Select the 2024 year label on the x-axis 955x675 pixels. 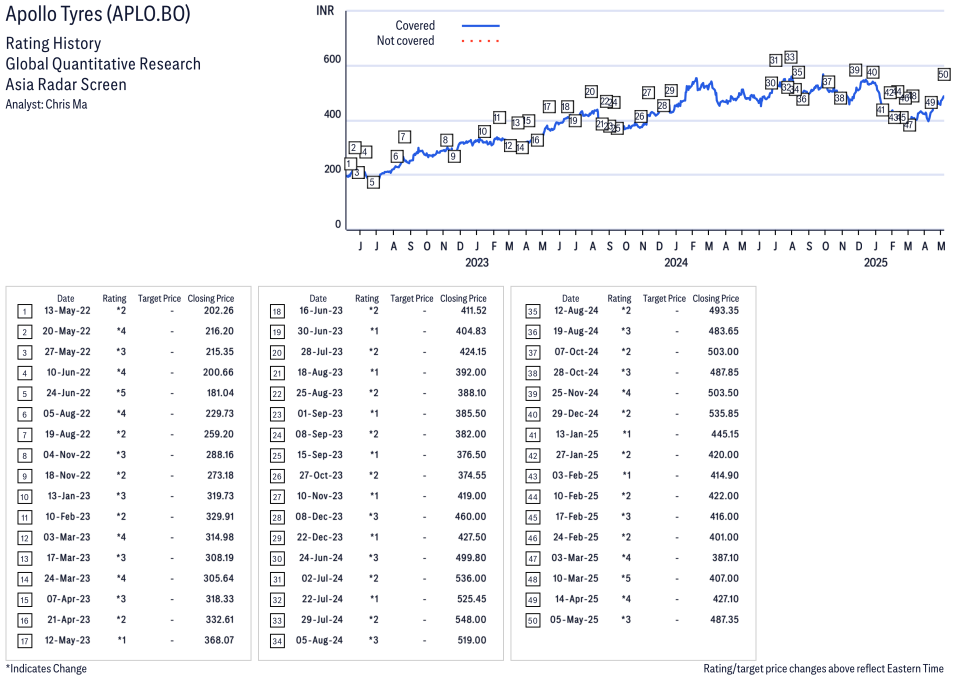pos(676,263)
